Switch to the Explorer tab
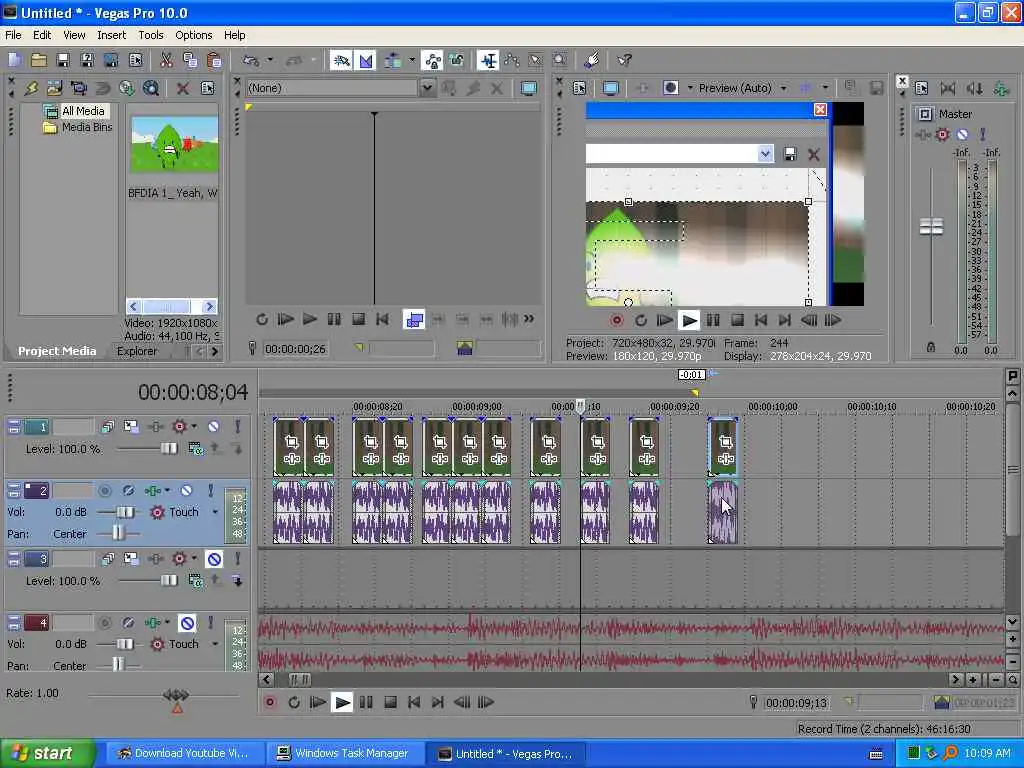 tap(137, 351)
